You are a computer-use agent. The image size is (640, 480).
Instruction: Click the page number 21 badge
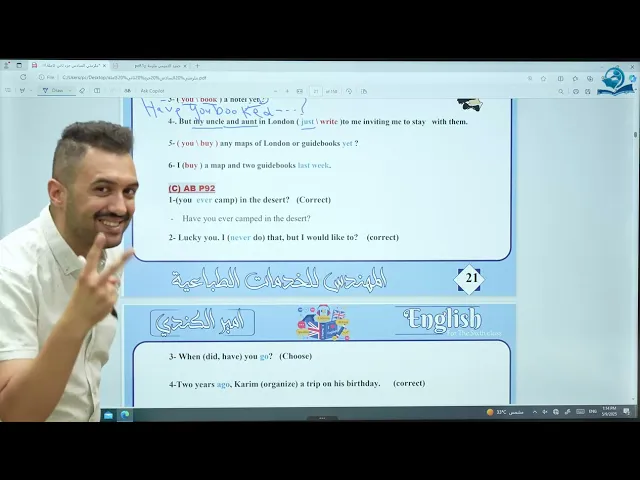click(x=469, y=279)
